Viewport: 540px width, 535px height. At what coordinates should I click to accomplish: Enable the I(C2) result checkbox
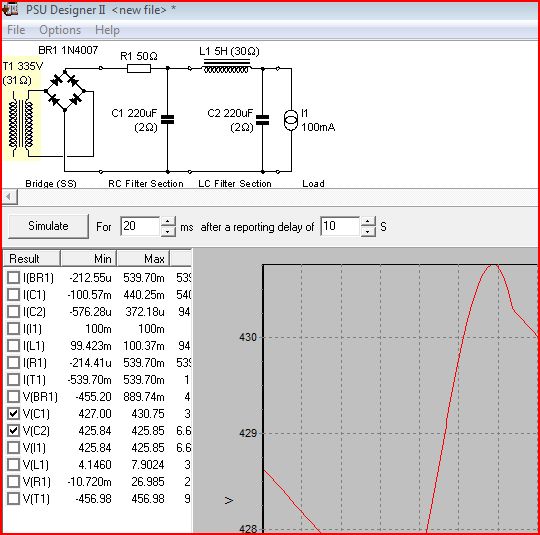click(13, 311)
